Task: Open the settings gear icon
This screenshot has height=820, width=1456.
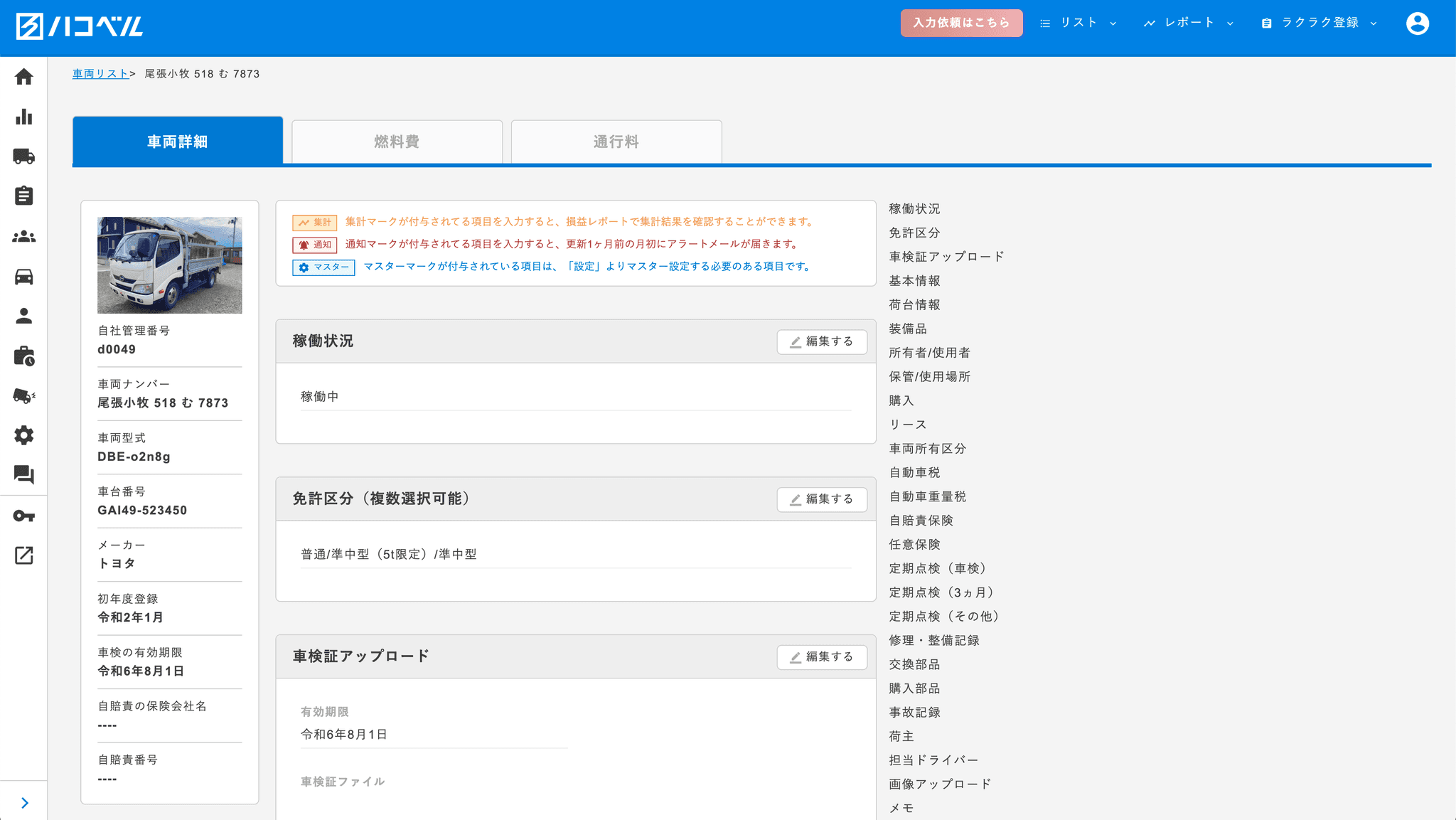Action: pyautogui.click(x=23, y=435)
